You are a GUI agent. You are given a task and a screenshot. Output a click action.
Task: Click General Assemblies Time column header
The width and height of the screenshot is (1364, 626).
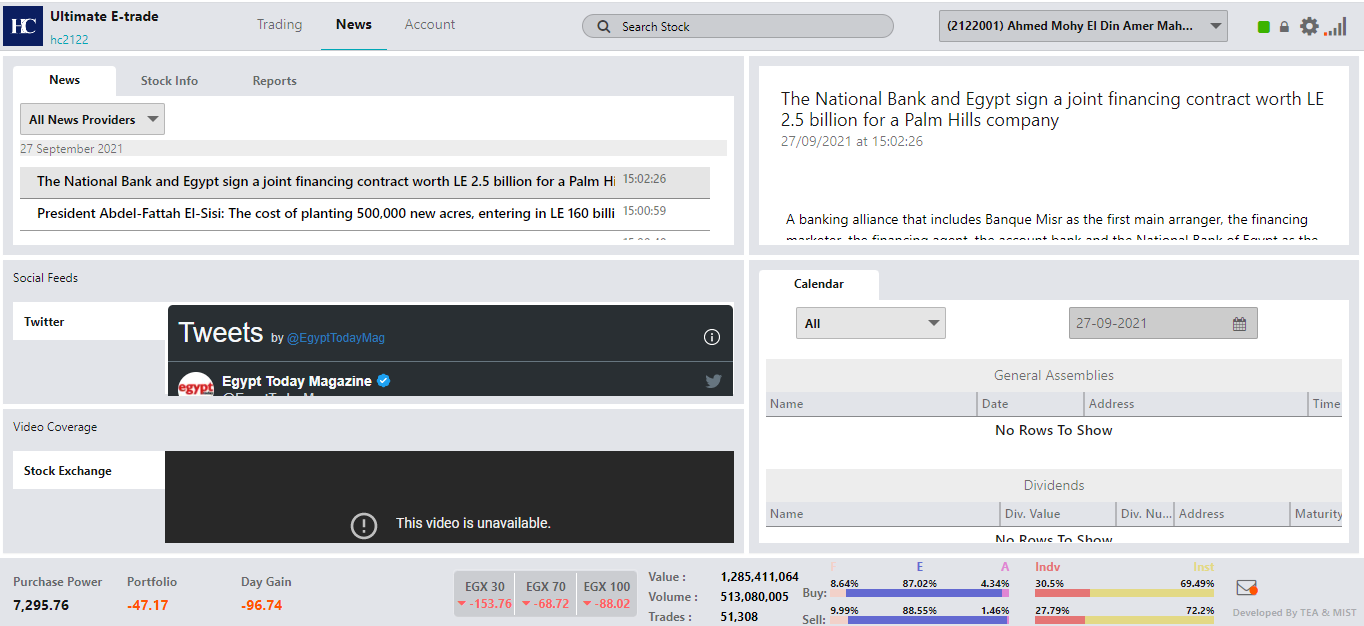tap(1326, 404)
